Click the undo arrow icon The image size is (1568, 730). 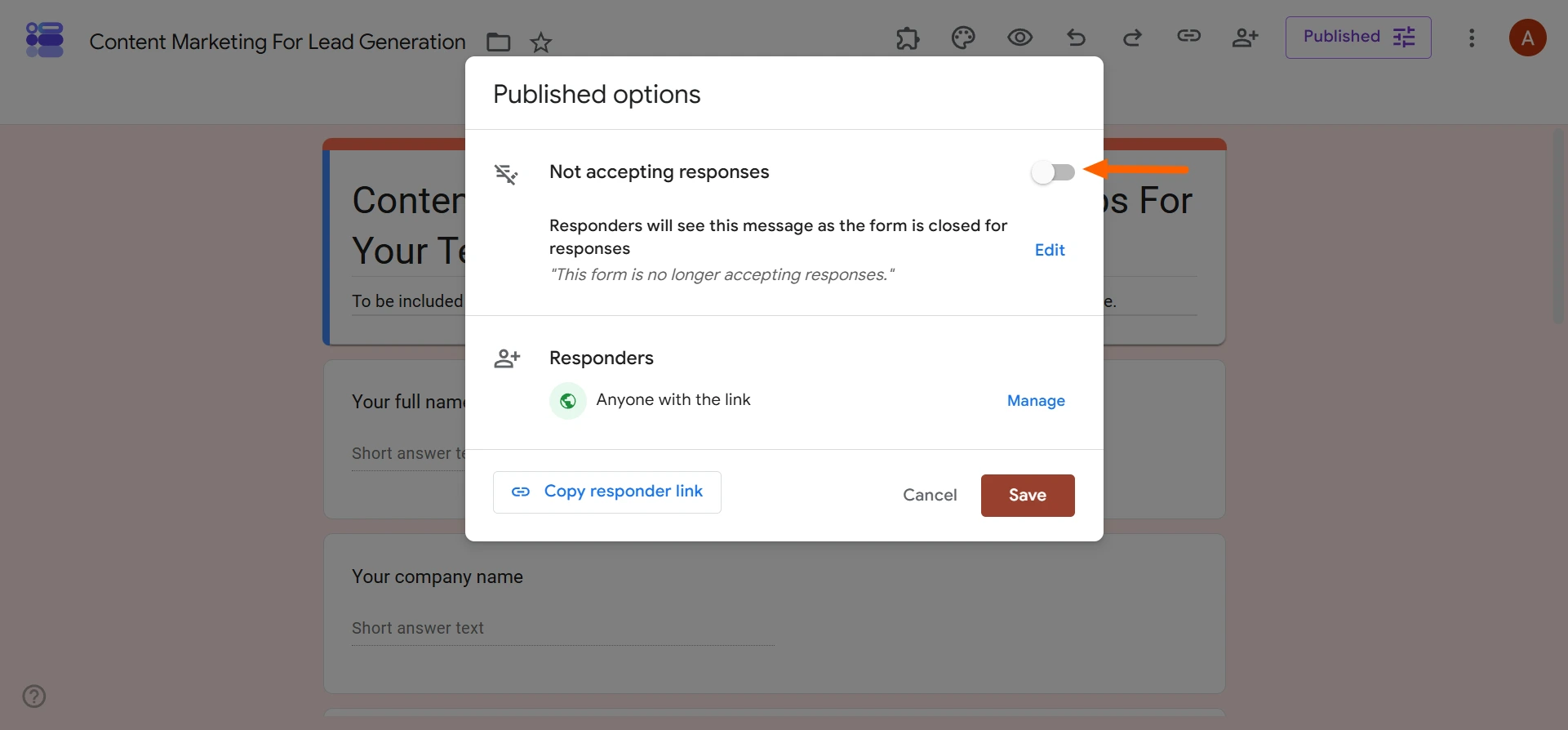pos(1076,38)
